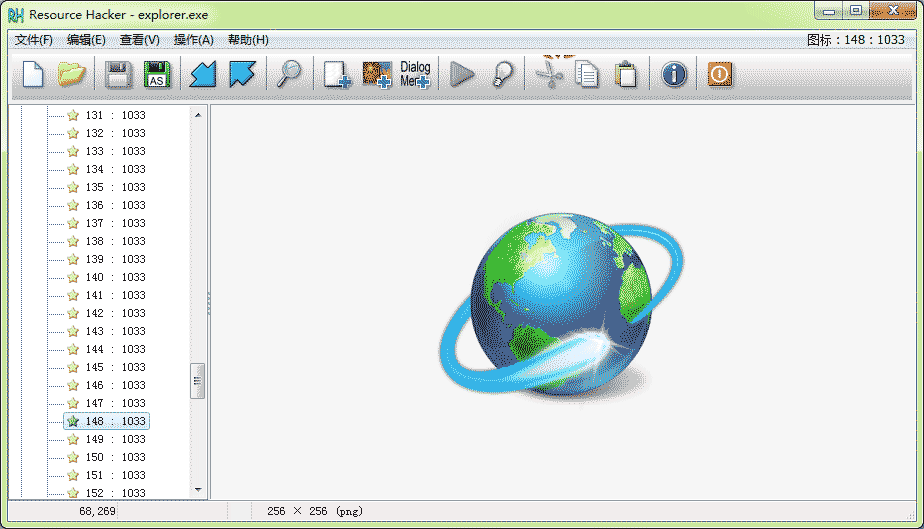
Task: Open the 文件(F) menu
Action: (x=34, y=40)
